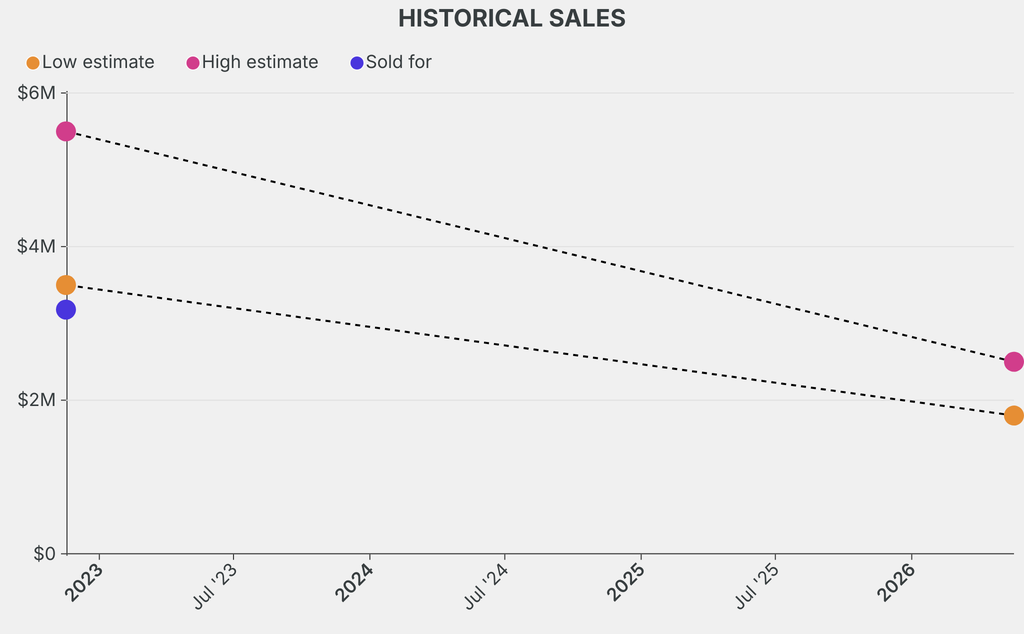Click the $2M y-axis label
The image size is (1024, 634).
pos(38,400)
